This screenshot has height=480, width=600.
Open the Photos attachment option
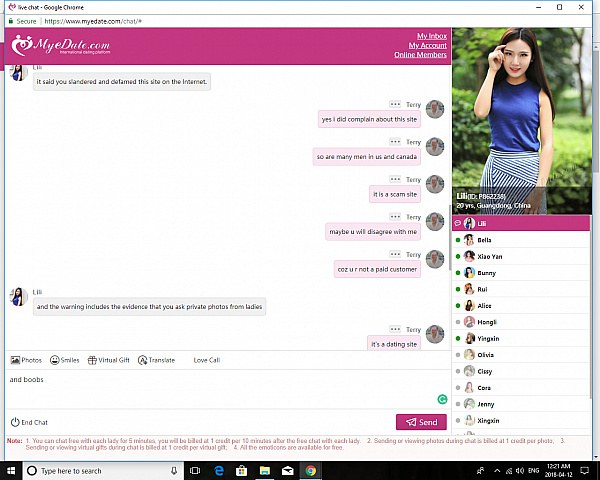26,360
